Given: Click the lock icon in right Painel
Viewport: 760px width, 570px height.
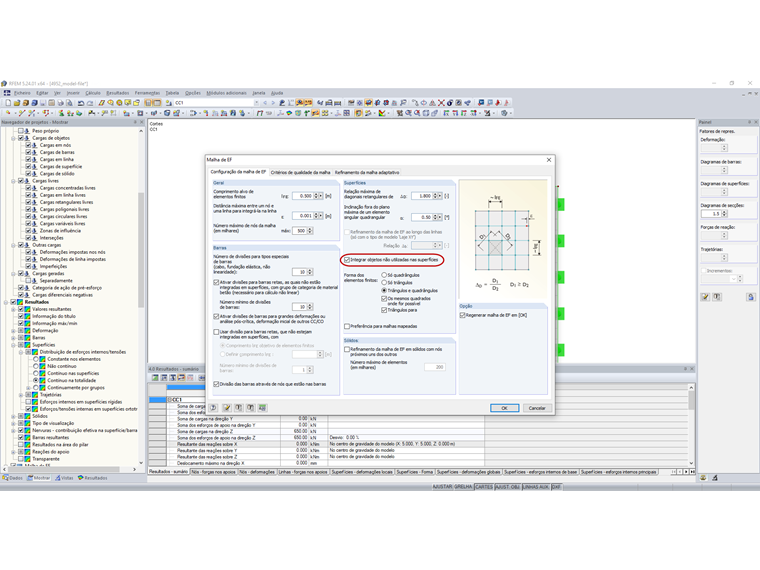Looking at the screenshot, I should tap(750, 297).
